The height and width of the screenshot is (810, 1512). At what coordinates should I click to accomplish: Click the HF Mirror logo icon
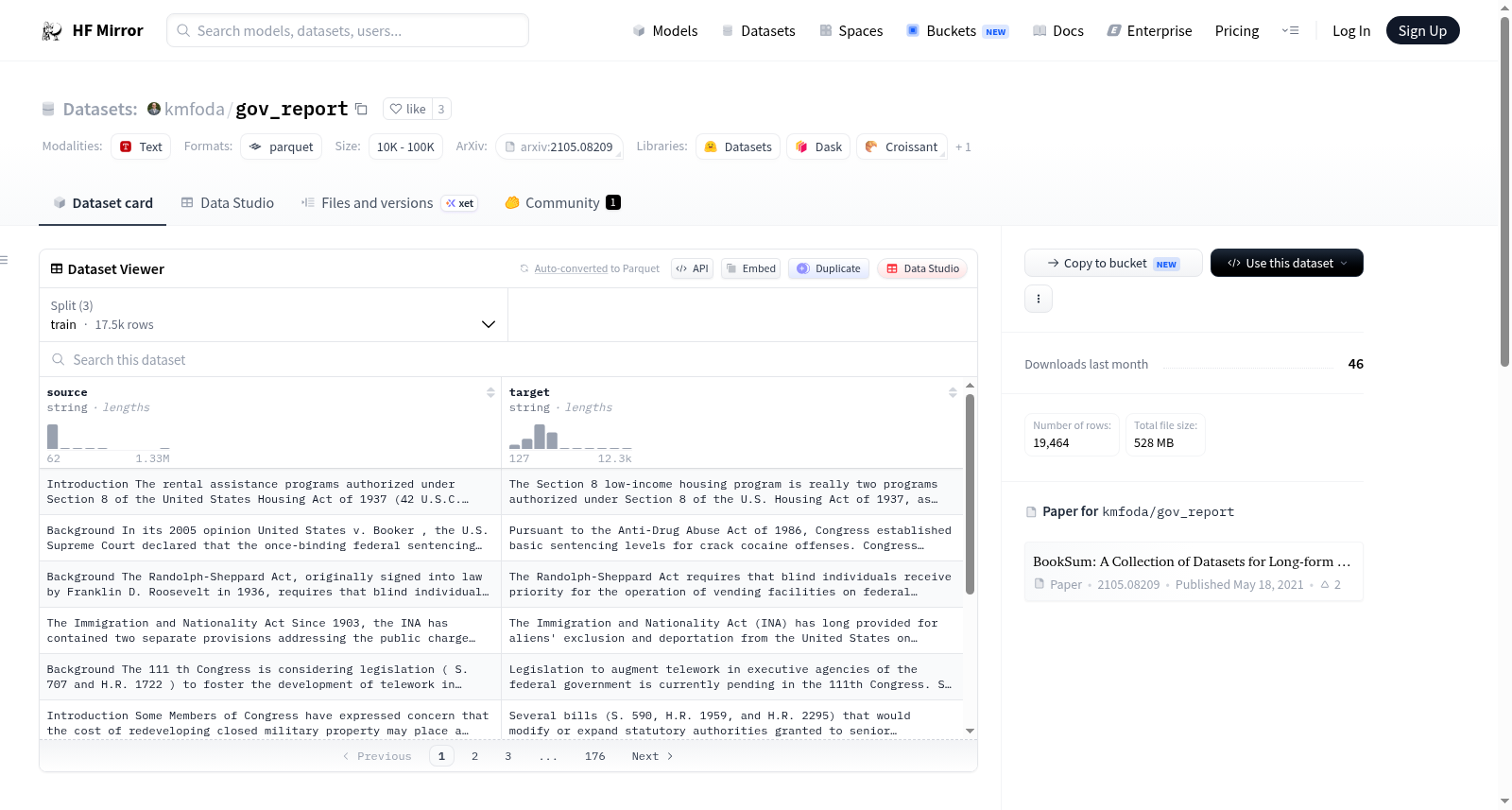pos(52,30)
